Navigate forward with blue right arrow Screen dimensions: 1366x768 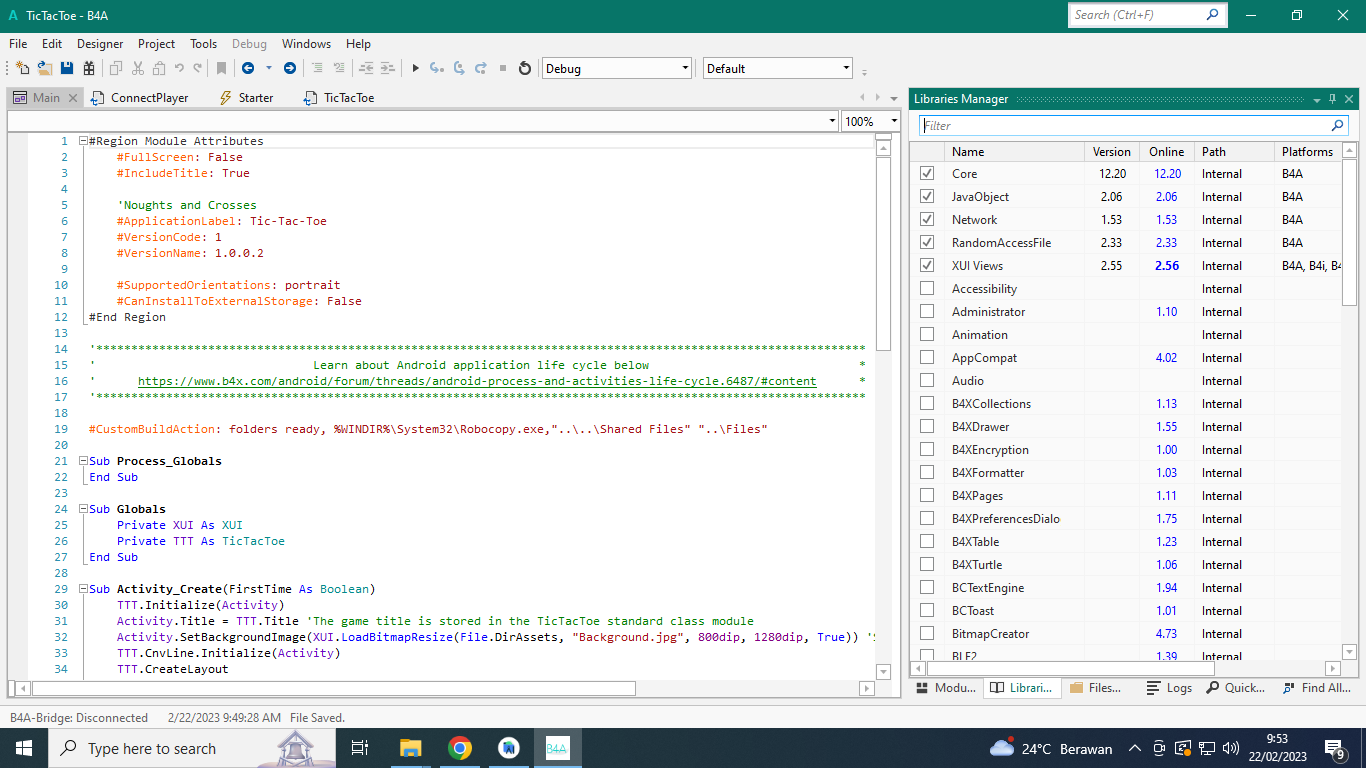click(x=290, y=68)
